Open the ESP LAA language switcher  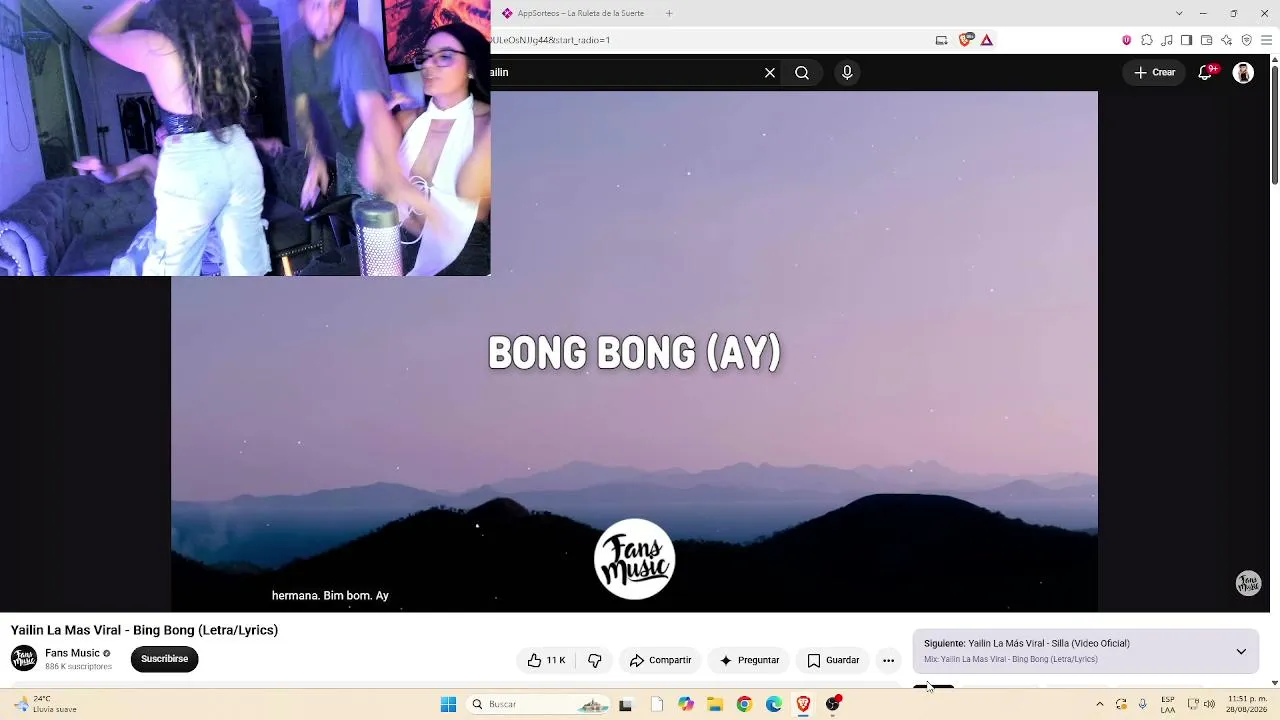tap(1168, 705)
